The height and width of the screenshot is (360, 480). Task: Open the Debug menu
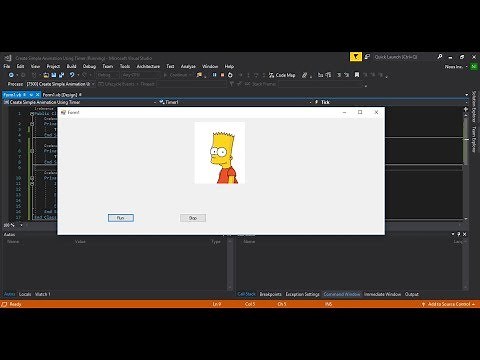[x=89, y=66]
